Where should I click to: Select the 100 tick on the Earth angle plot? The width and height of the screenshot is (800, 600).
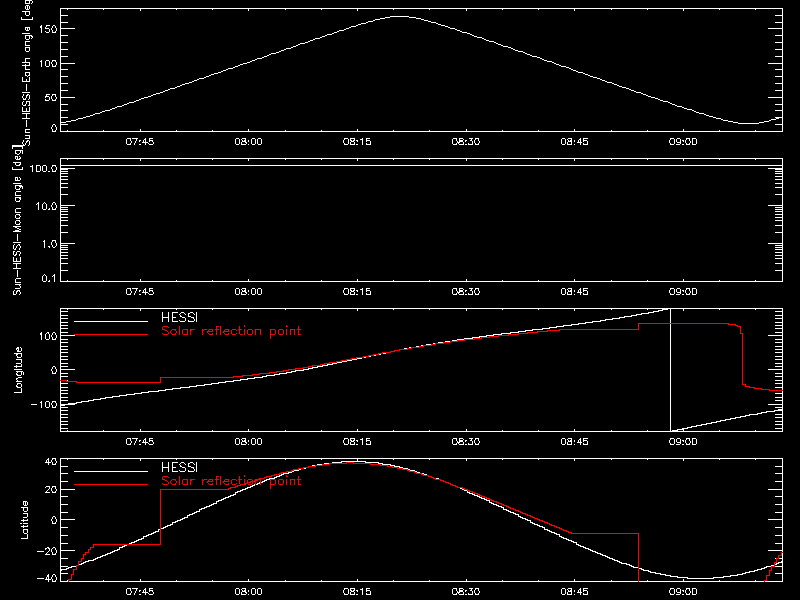pyautogui.click(x=47, y=64)
